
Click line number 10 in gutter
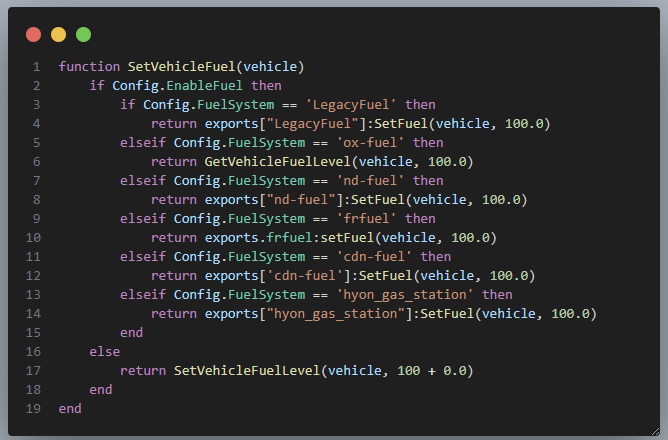click(x=33, y=238)
